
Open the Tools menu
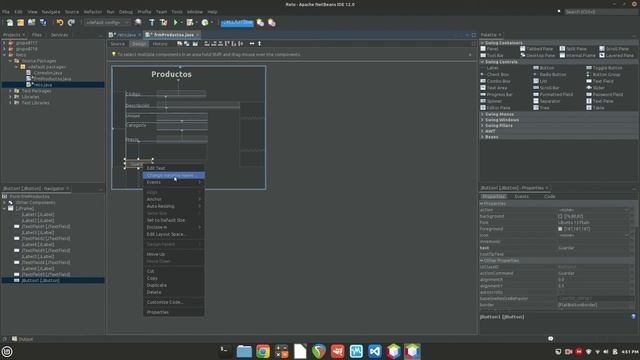point(177,12)
